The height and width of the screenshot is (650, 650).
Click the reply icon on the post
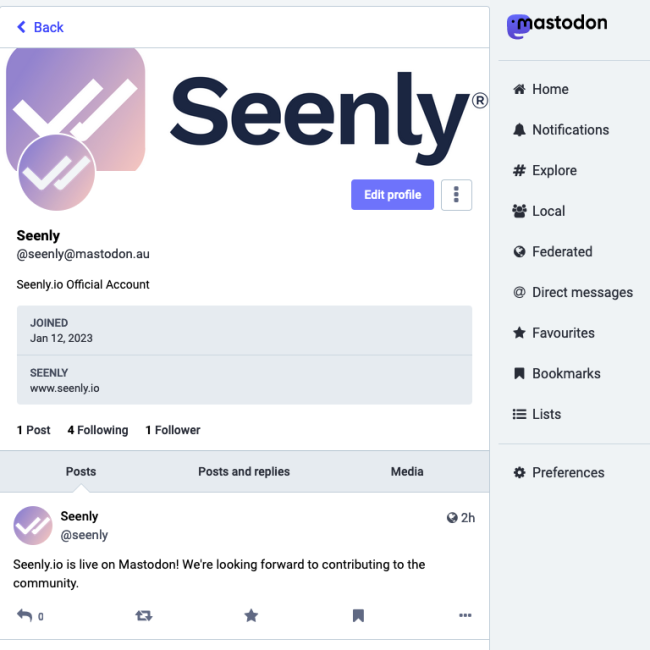(25, 616)
